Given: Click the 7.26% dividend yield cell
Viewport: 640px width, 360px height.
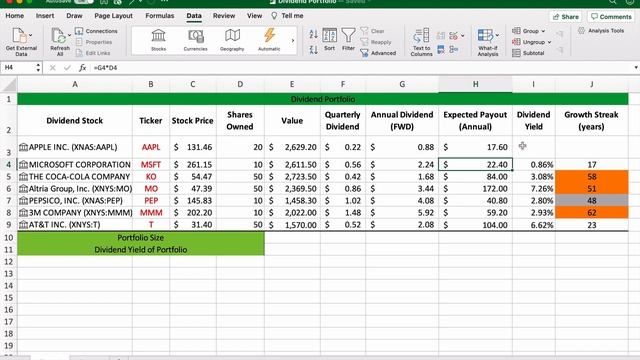Looking at the screenshot, I should (x=533, y=189).
